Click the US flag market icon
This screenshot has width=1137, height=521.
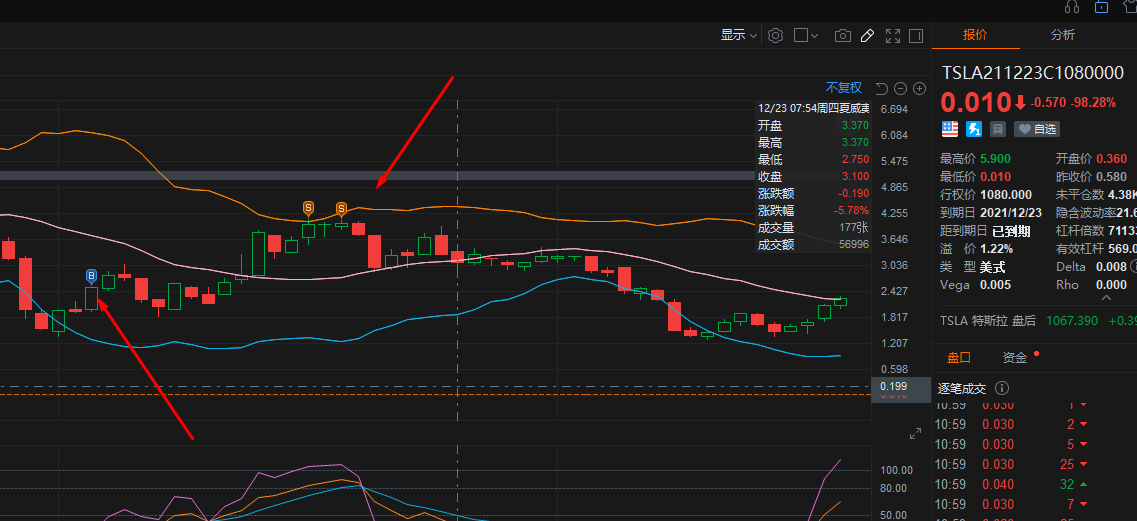click(950, 129)
